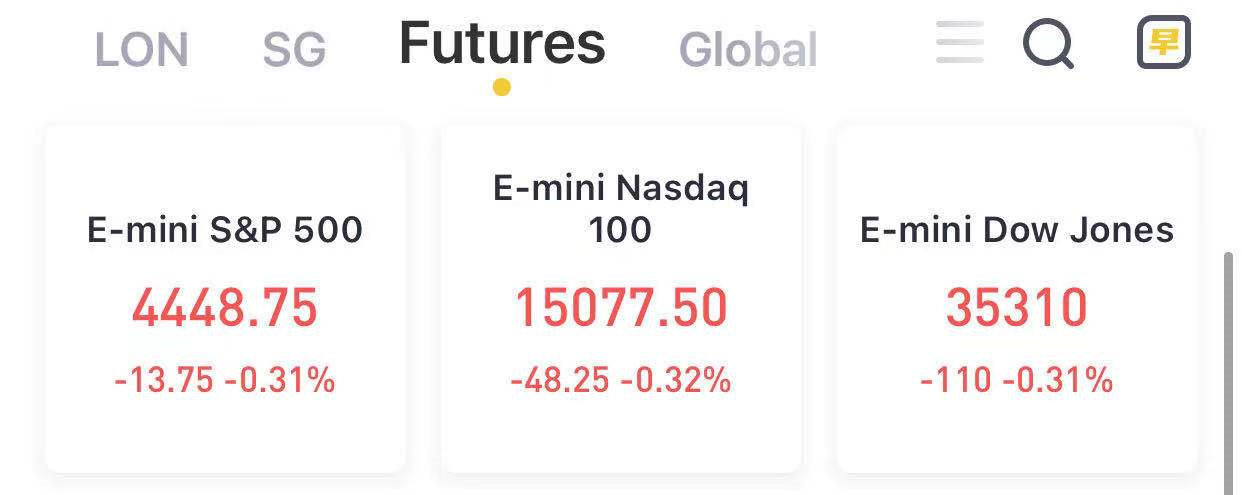Select the -110 -0.31% change text
This screenshot has height=495, width=1242.
tap(1017, 380)
